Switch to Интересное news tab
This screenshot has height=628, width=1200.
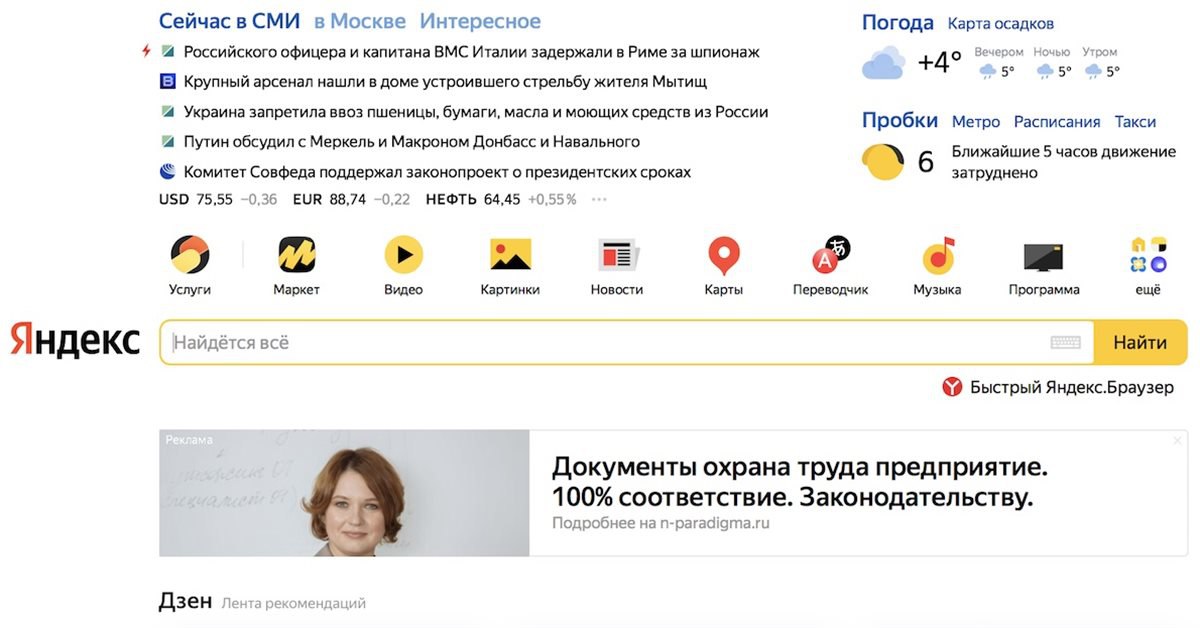click(480, 21)
